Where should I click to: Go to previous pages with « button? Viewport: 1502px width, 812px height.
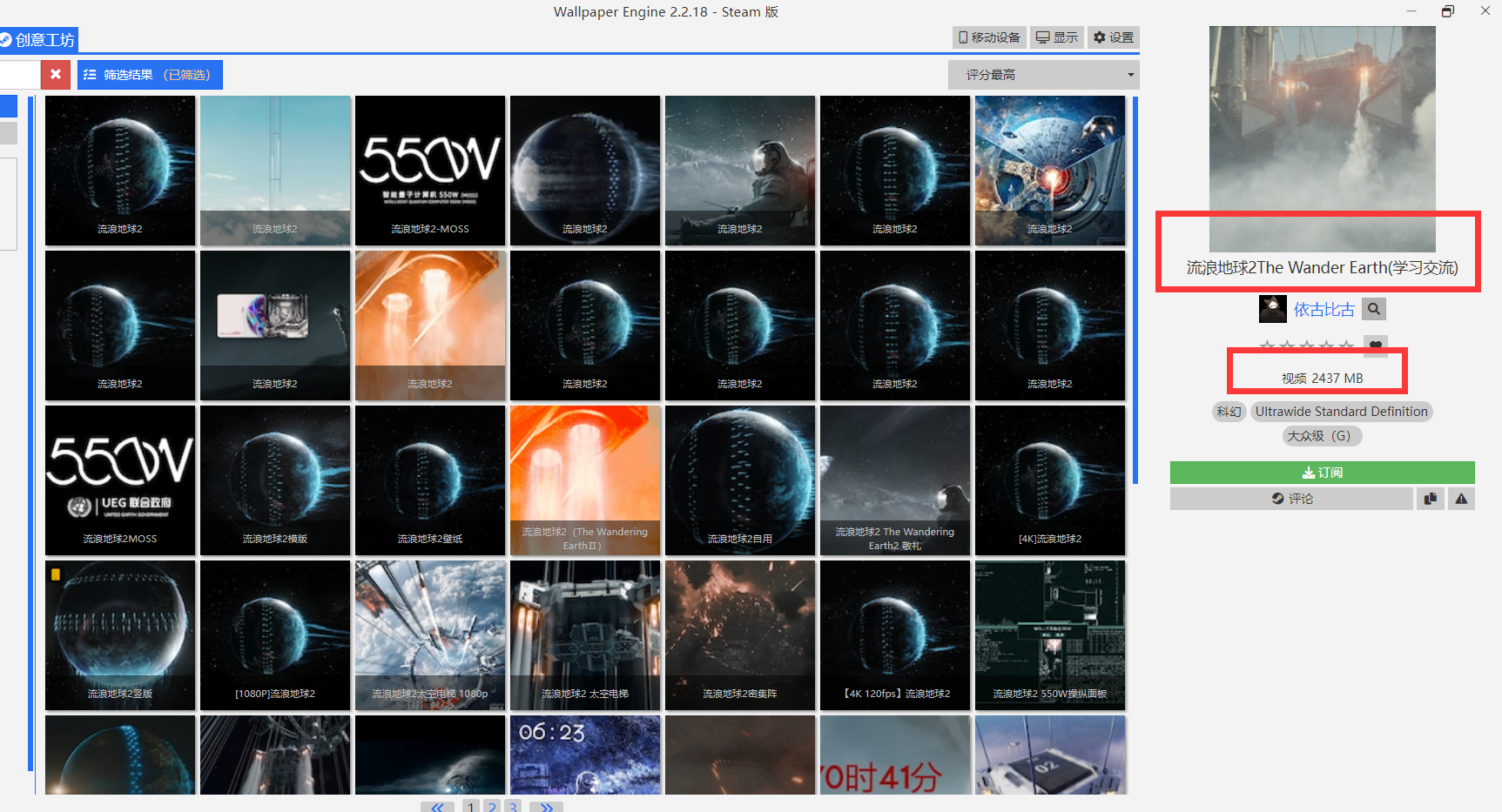(x=437, y=807)
